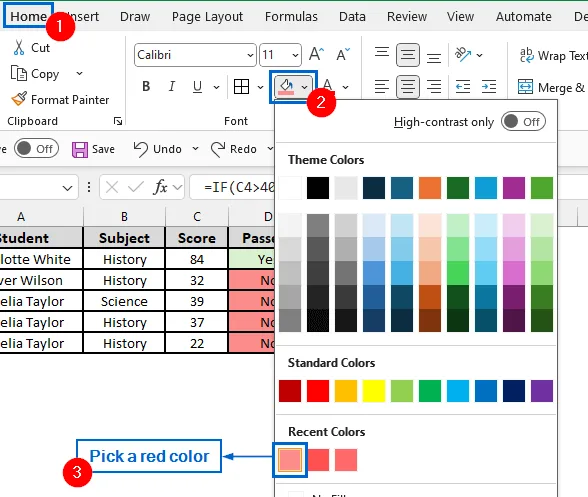
Task: Apply Top Align to cells
Action: pos(382,53)
